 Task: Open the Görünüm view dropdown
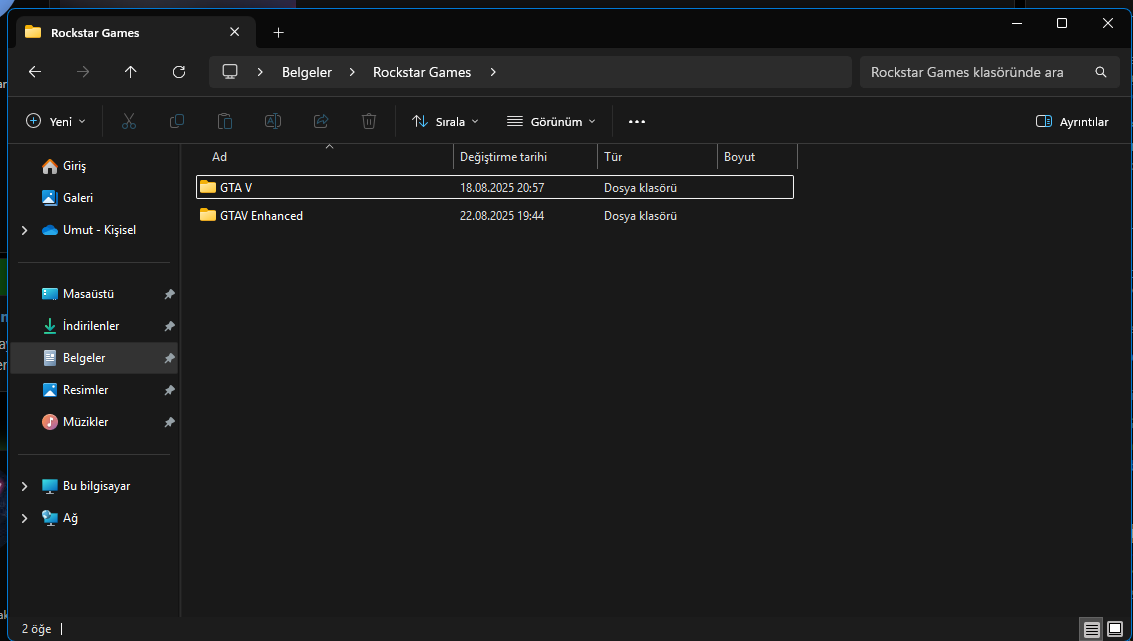(x=551, y=121)
